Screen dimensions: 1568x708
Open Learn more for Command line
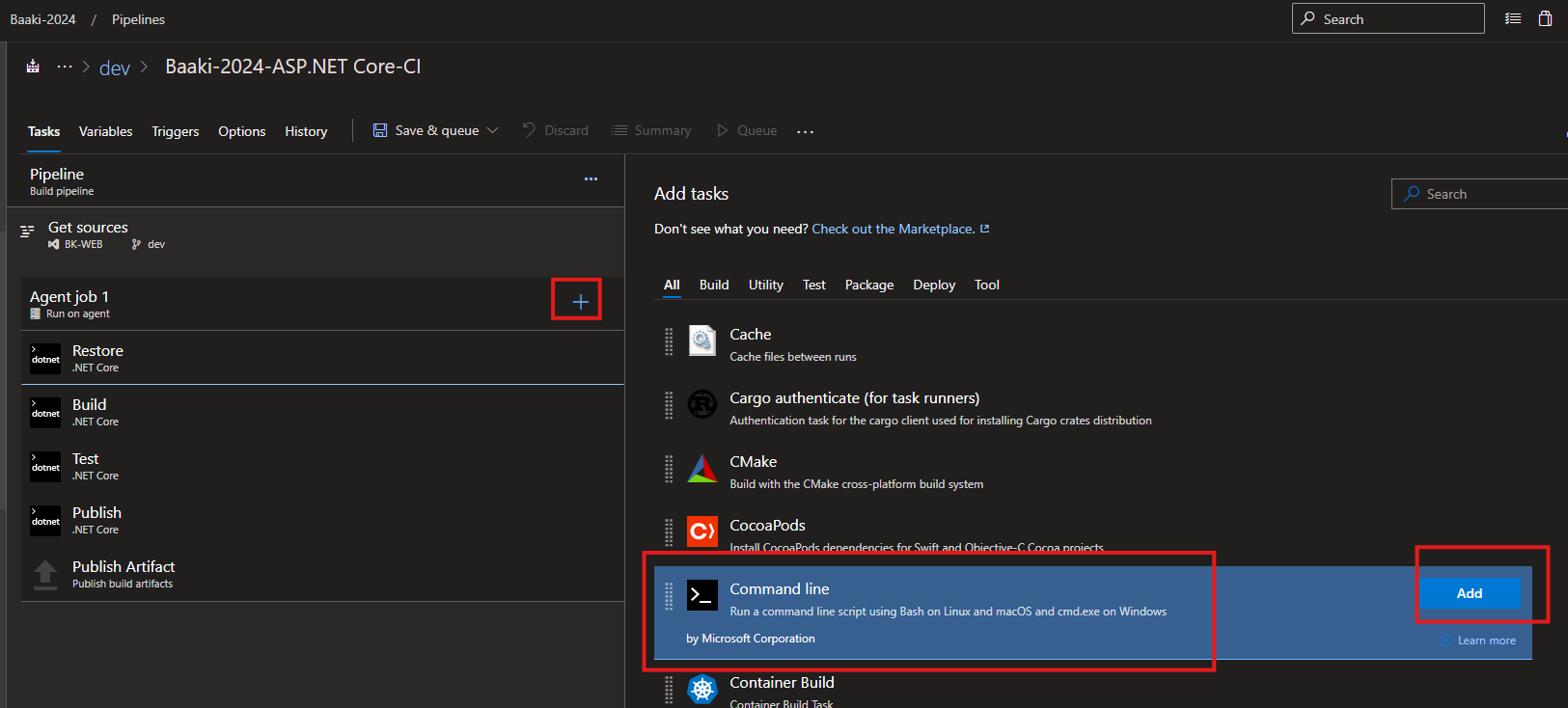click(x=1478, y=640)
